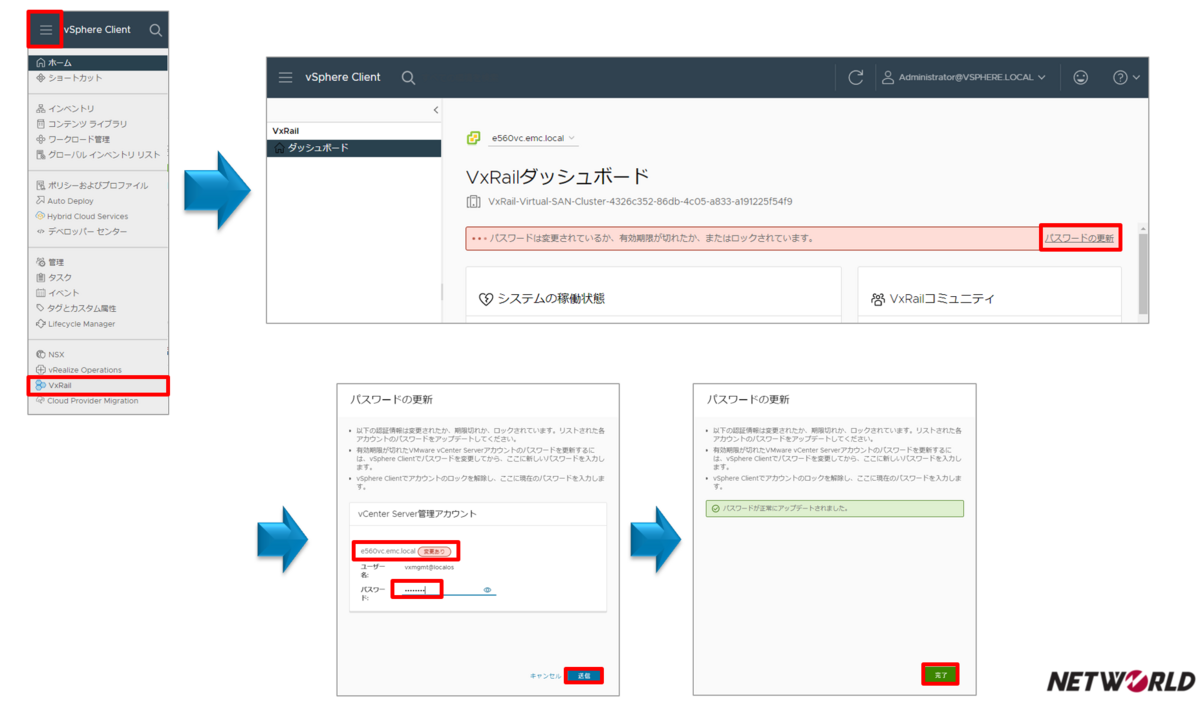This screenshot has width=1200, height=707.
Task: Click the vRealize Operations icon
Action: (x=40, y=370)
